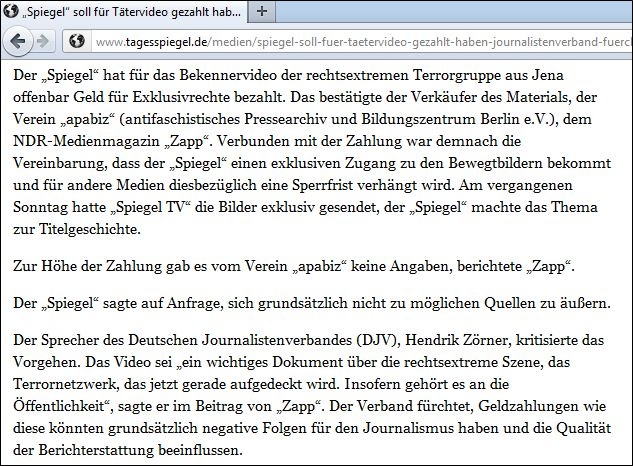The image size is (633, 466).
Task: Click the words 'der Berichterstattung beeinflussen.'
Action: click(x=128, y=450)
